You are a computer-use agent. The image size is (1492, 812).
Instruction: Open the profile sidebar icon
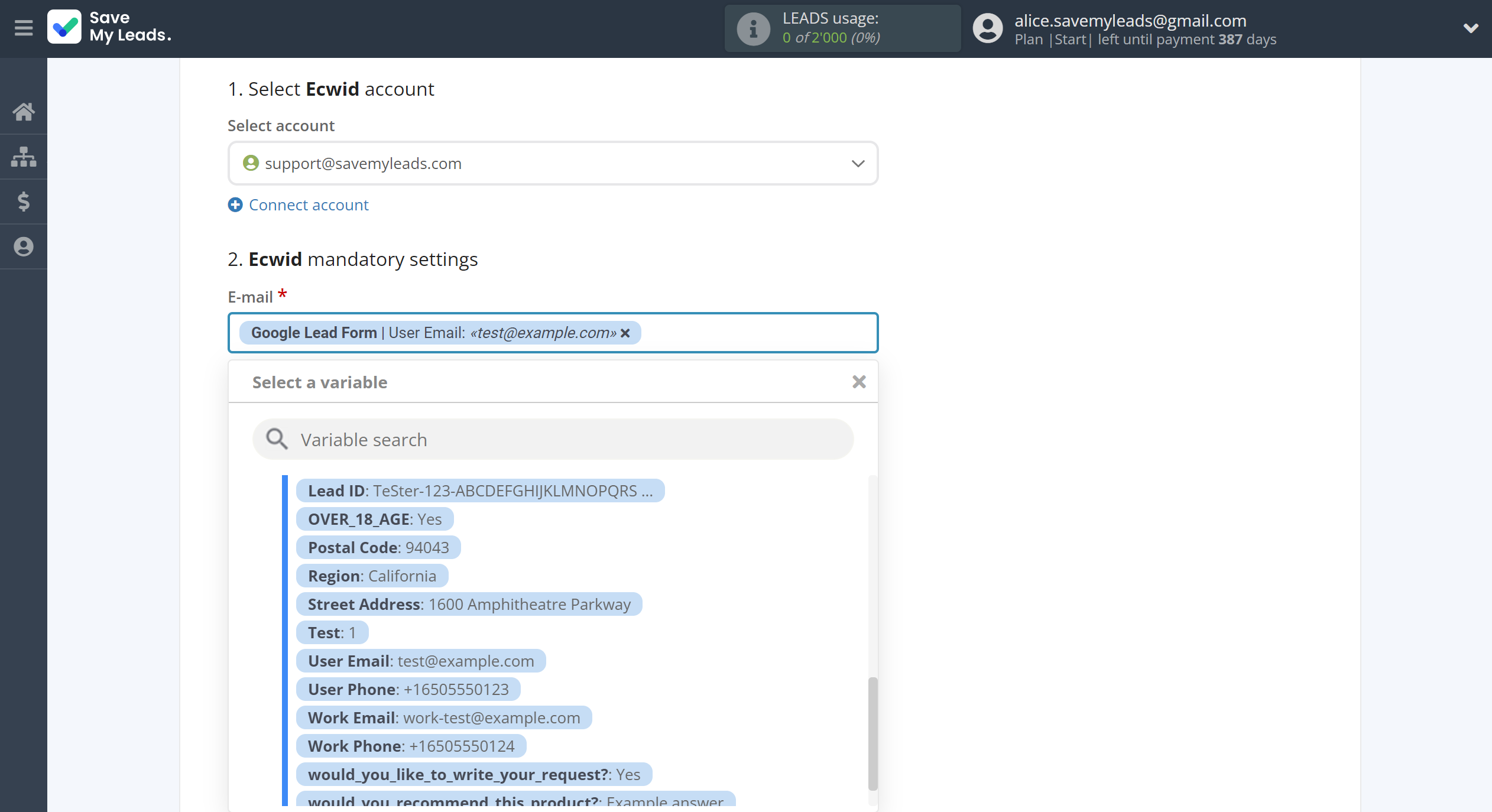(x=24, y=246)
